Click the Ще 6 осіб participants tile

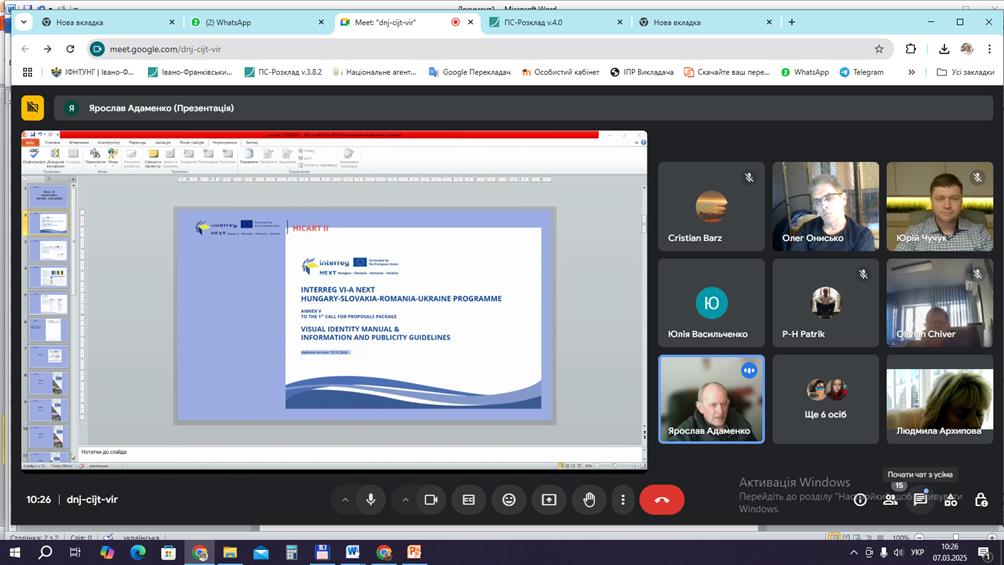coord(824,398)
